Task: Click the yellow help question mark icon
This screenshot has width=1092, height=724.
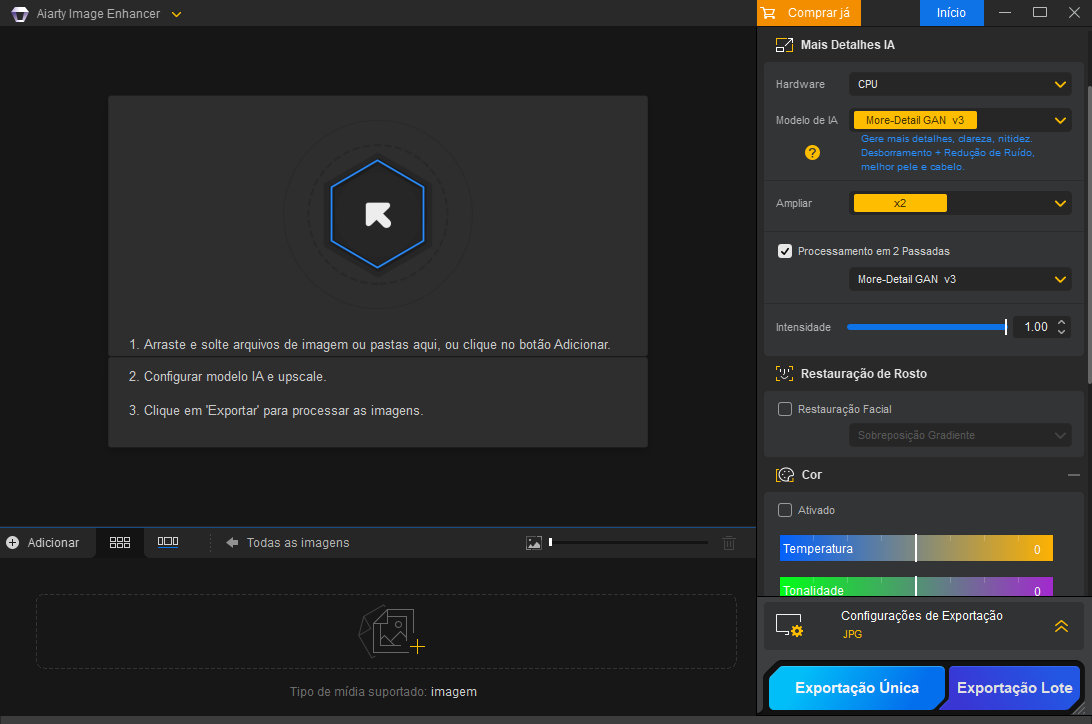Action: pyautogui.click(x=812, y=152)
